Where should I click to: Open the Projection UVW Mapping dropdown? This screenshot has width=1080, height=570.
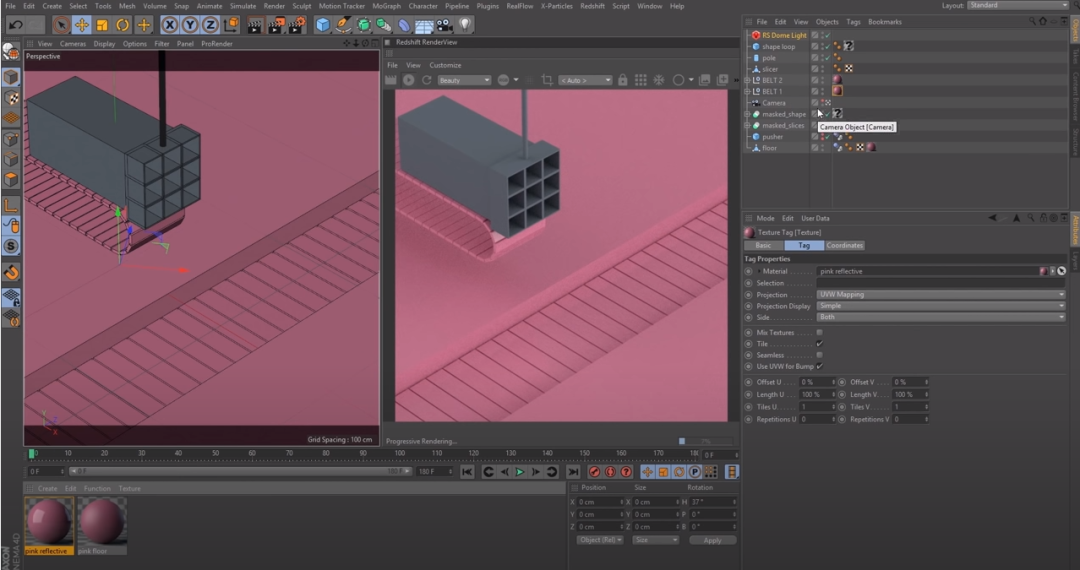pyautogui.click(x=941, y=295)
